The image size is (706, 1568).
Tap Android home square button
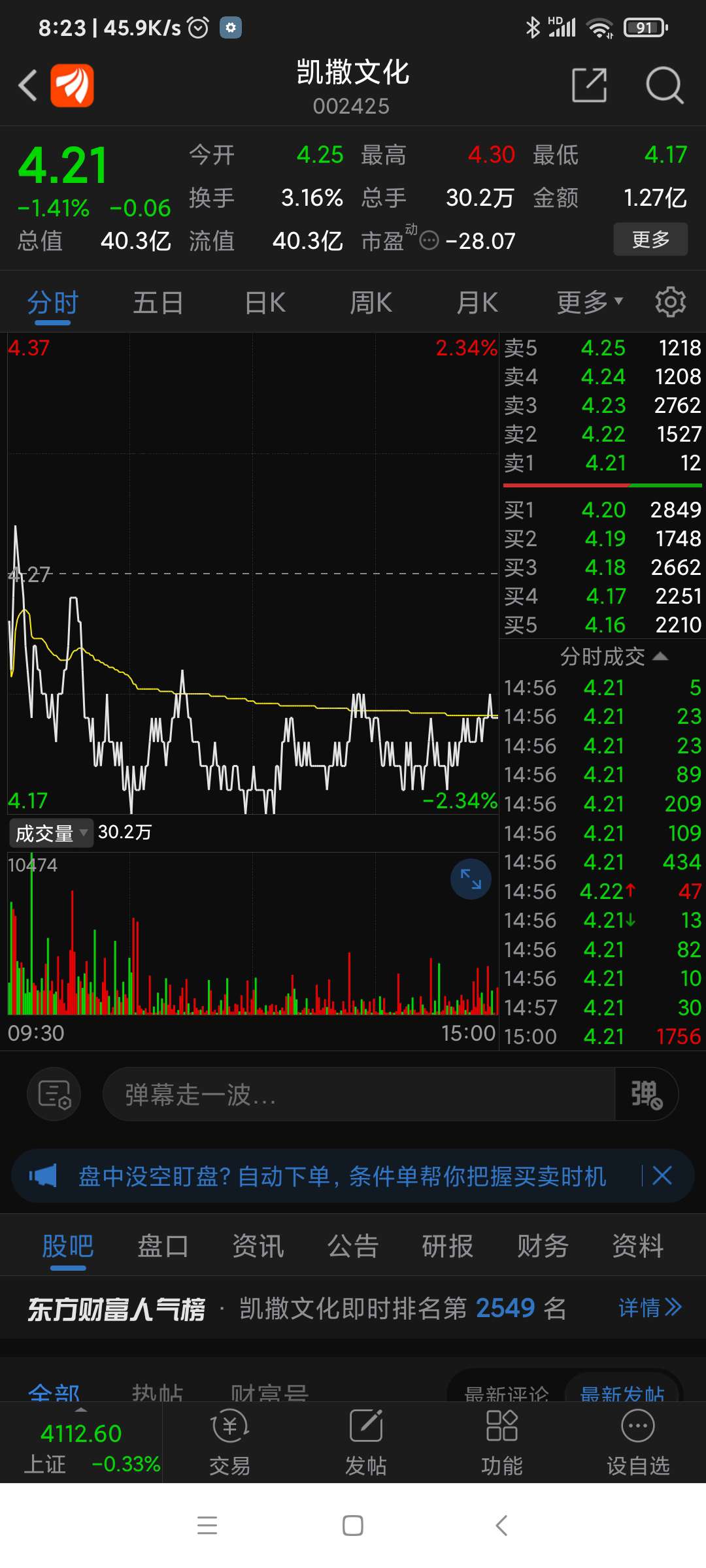click(x=353, y=1525)
